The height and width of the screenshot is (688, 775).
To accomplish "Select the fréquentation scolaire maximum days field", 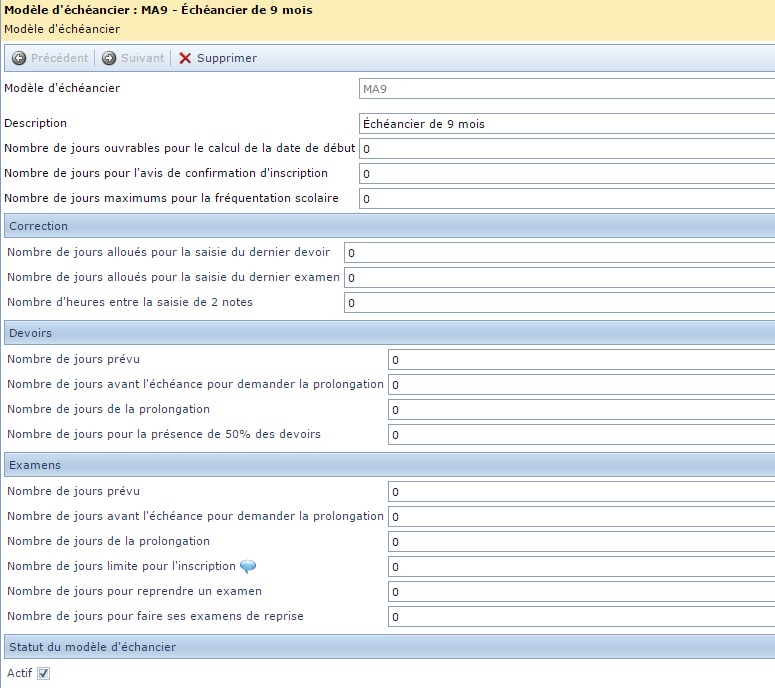I will 566,199.
